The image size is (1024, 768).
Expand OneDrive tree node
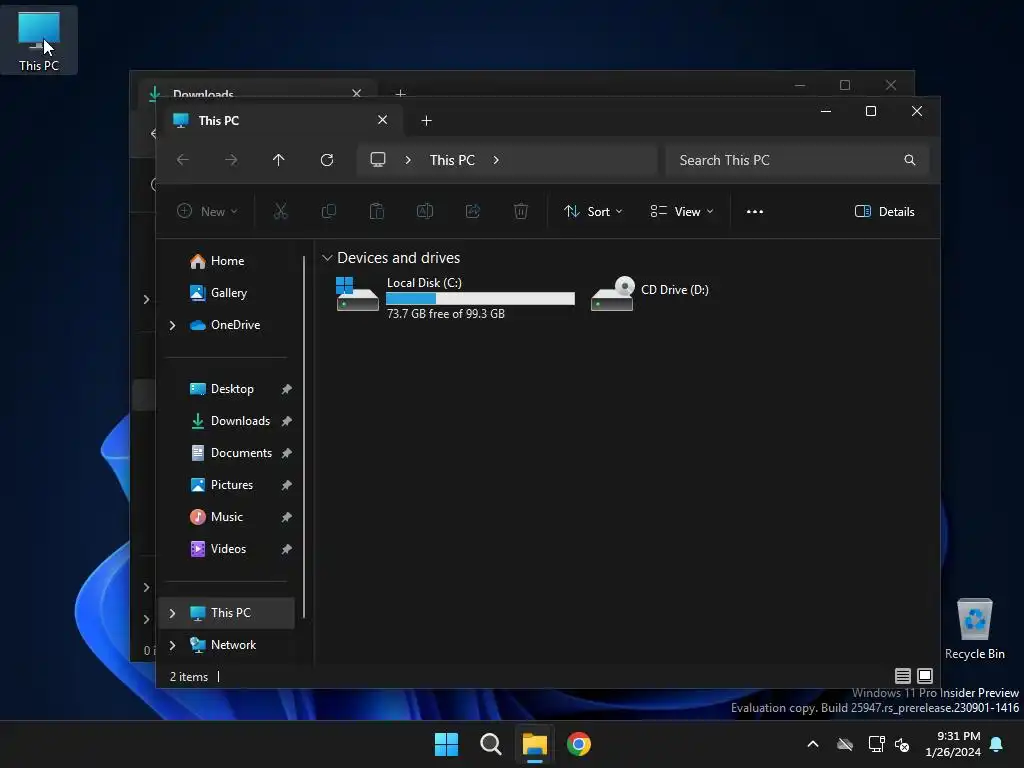(x=172, y=325)
